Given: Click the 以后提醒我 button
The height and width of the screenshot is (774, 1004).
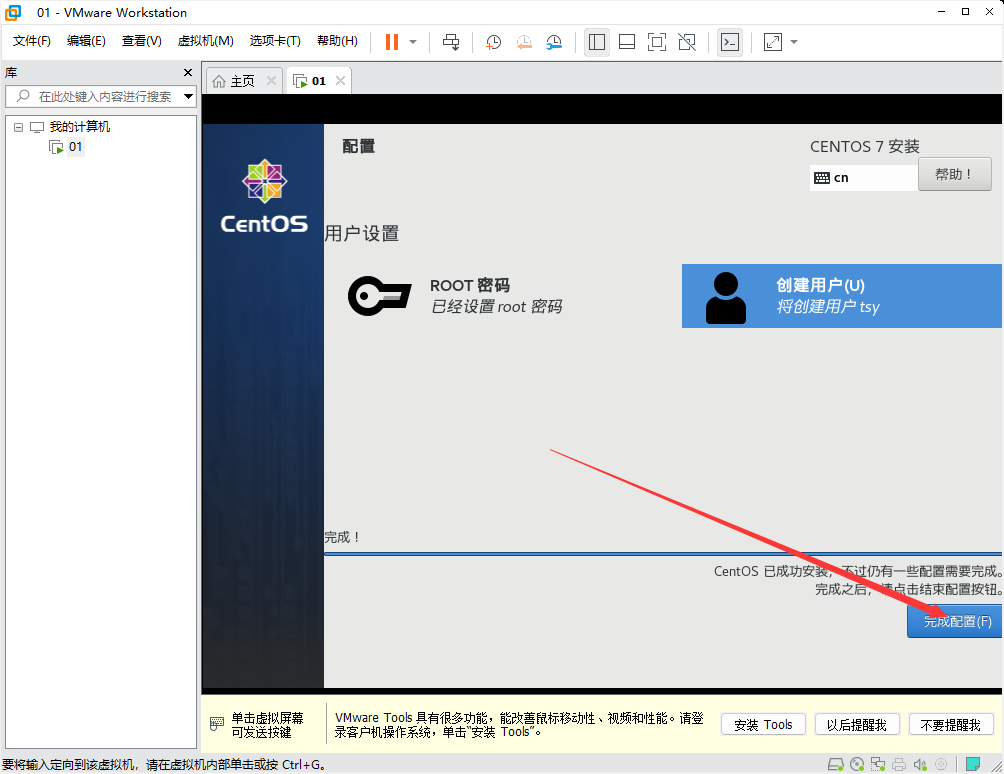Looking at the screenshot, I should click(x=857, y=725).
